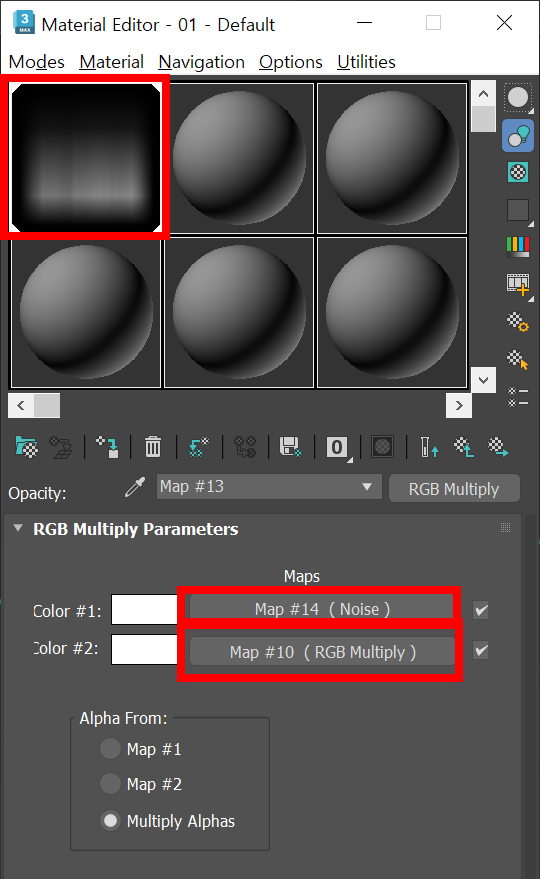Screen dimensions: 540x879
Task: Click Assign Material to Selection icon
Action: coord(107,447)
